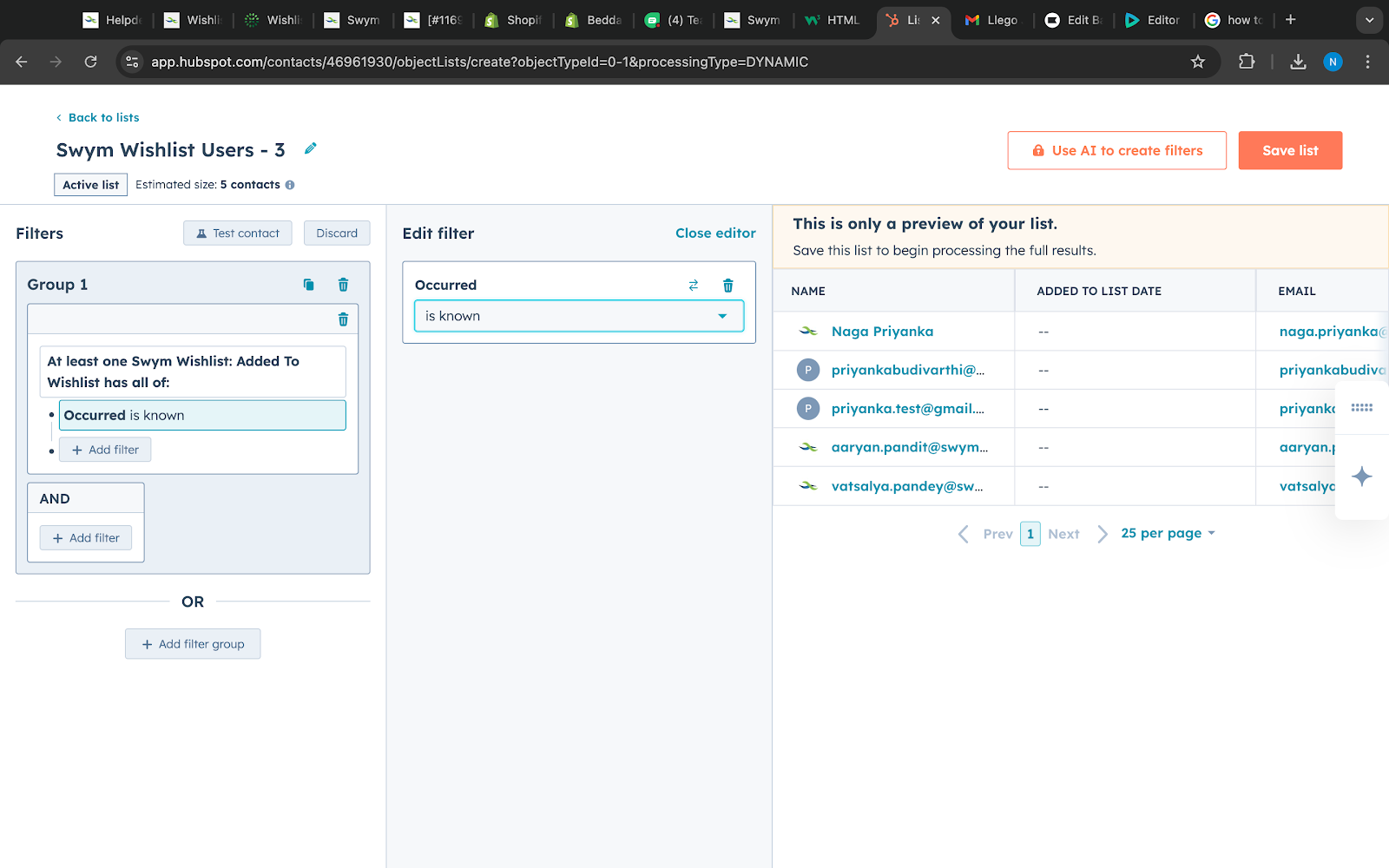Screen dimensions: 1389x868
Task: Switch to the Llego Gmail tab
Action: (993, 20)
